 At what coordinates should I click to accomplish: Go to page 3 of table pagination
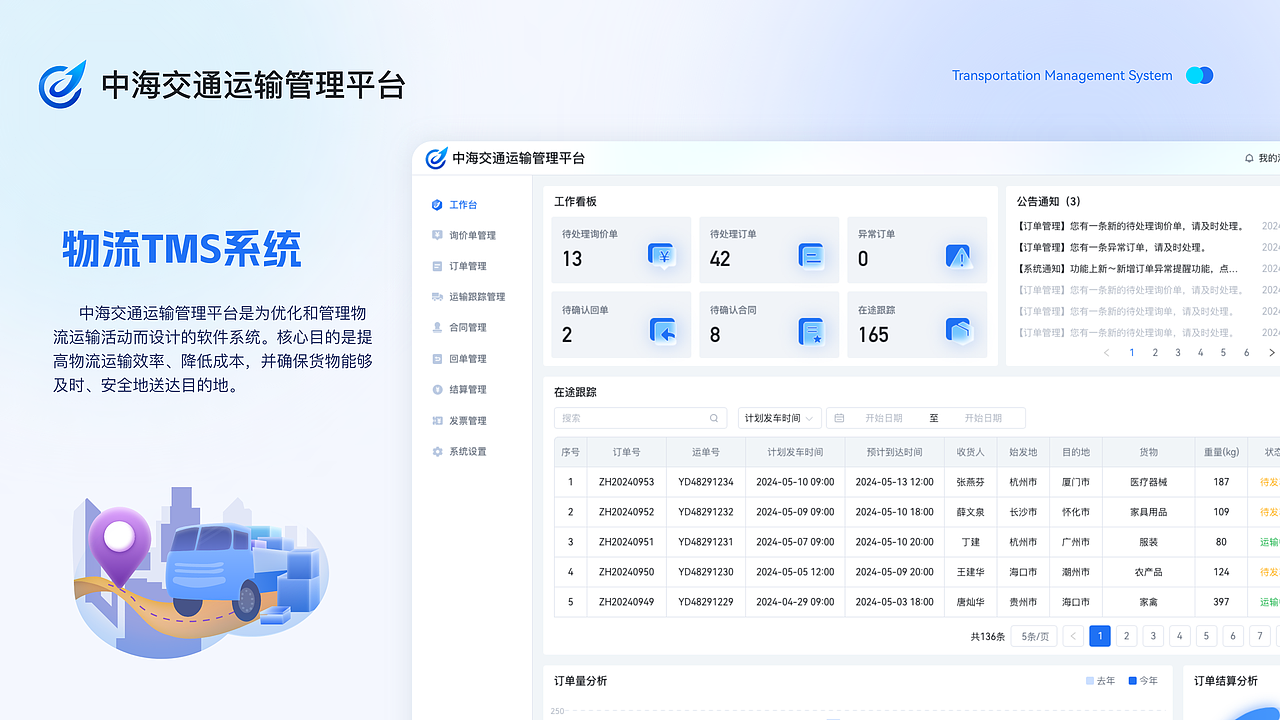(x=1153, y=636)
